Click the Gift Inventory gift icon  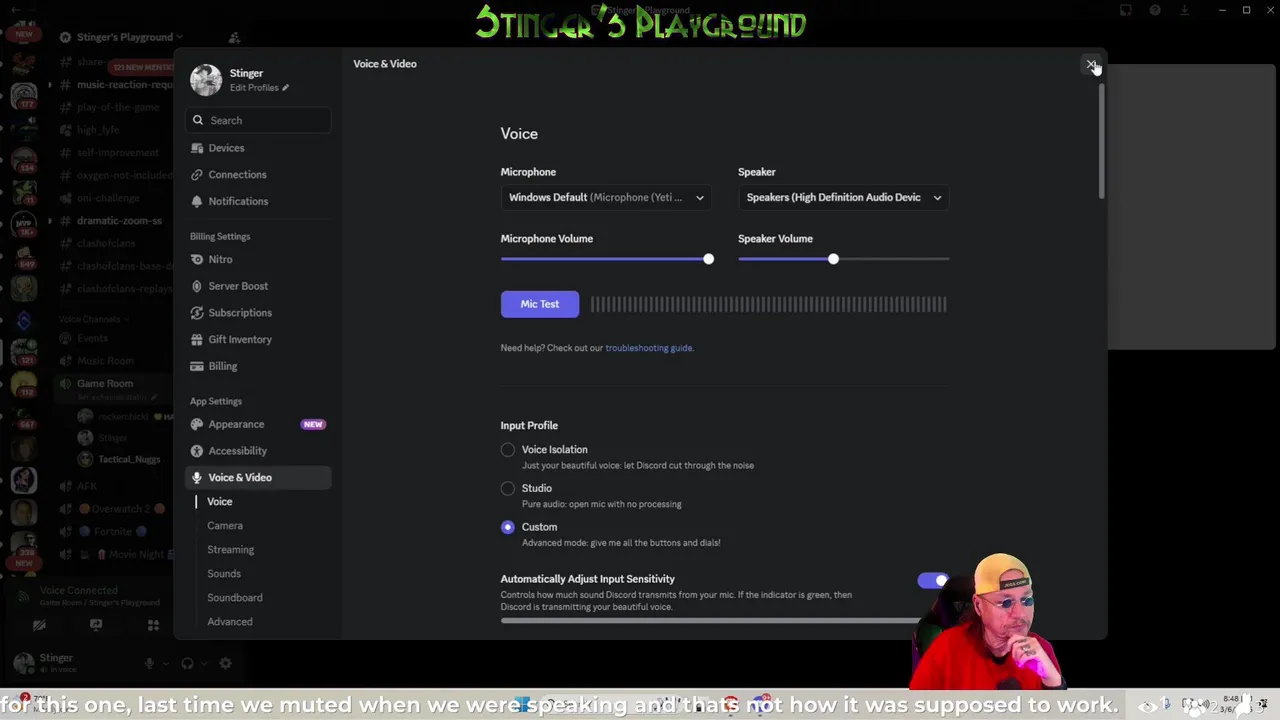pyautogui.click(x=197, y=340)
